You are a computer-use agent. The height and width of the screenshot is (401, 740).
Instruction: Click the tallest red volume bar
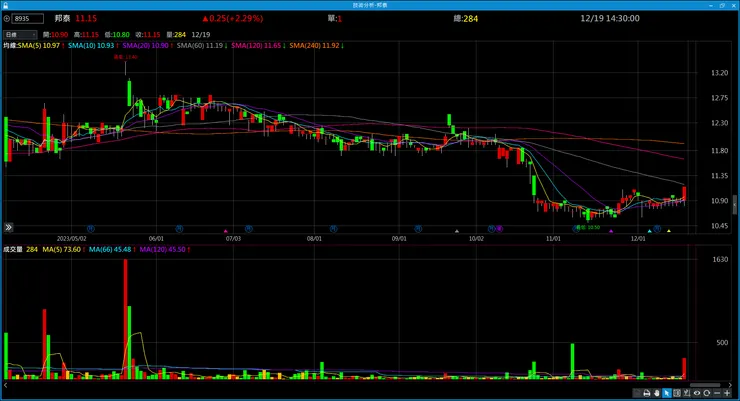(x=126, y=319)
